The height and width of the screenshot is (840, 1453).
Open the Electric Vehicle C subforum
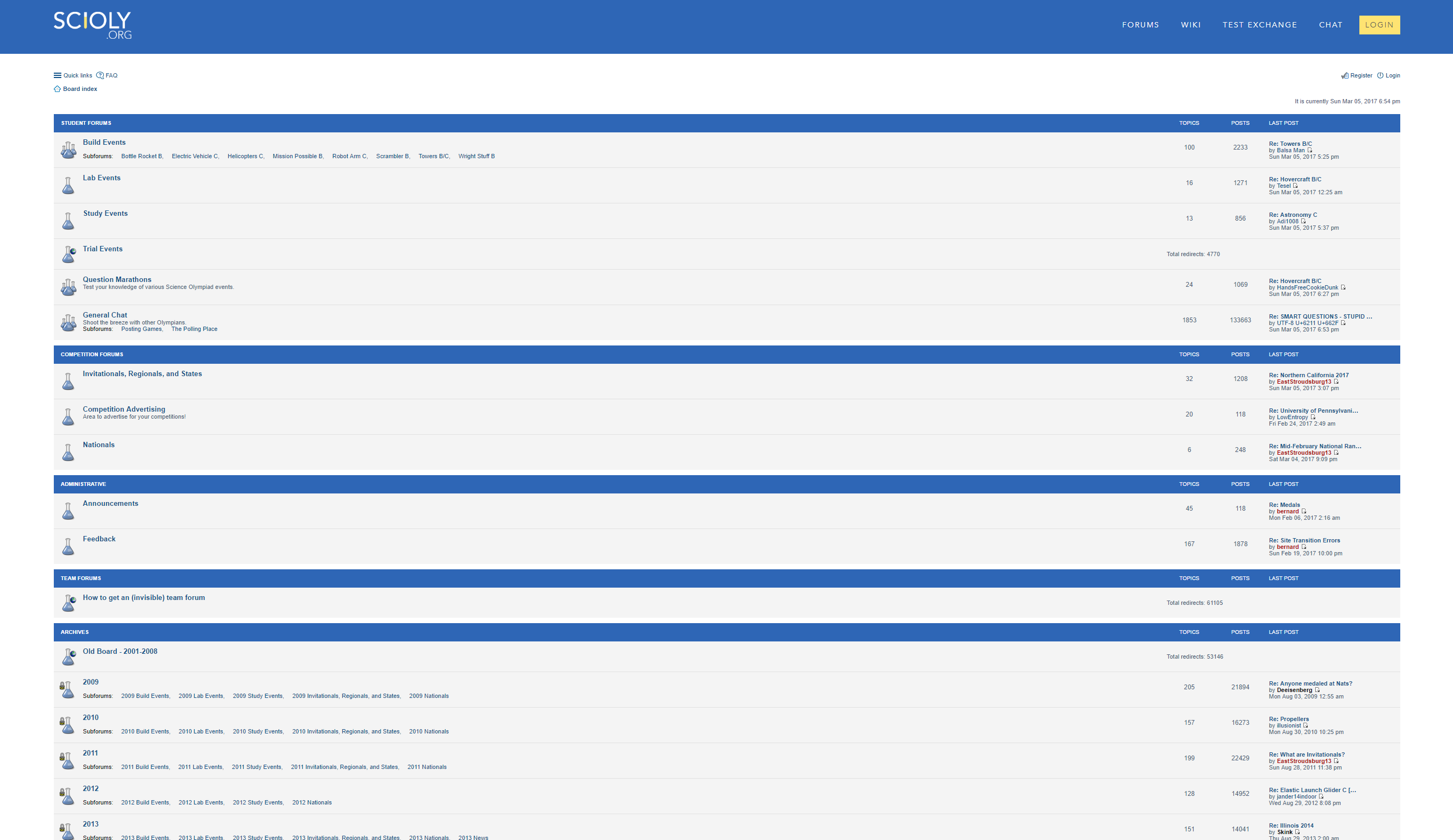coord(194,156)
